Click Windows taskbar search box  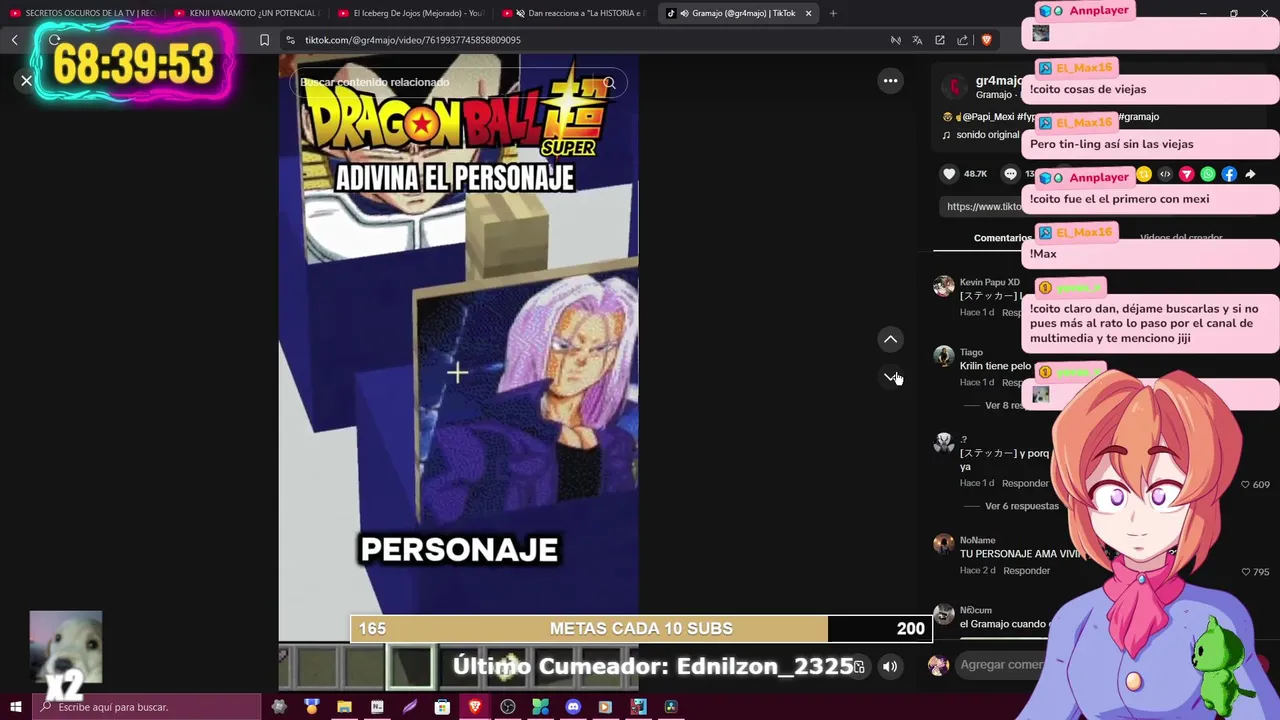(x=146, y=707)
